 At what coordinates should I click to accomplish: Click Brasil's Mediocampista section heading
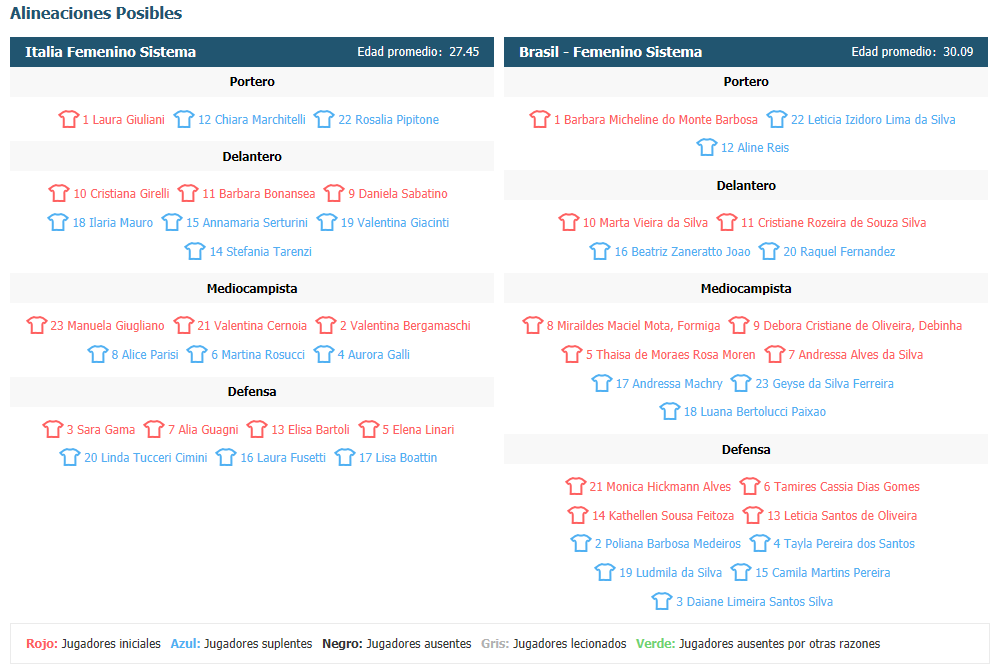746,289
